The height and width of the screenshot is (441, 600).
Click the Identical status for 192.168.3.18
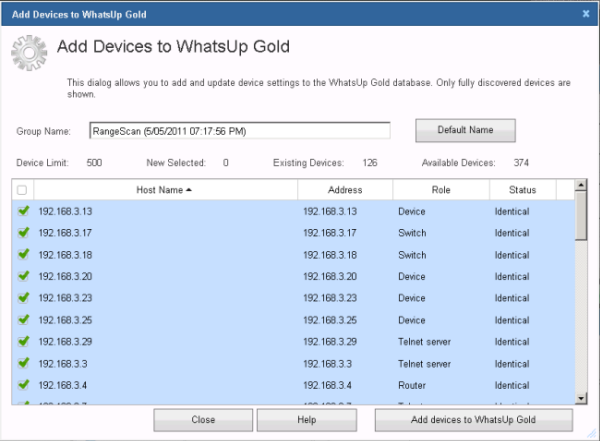tap(512, 255)
